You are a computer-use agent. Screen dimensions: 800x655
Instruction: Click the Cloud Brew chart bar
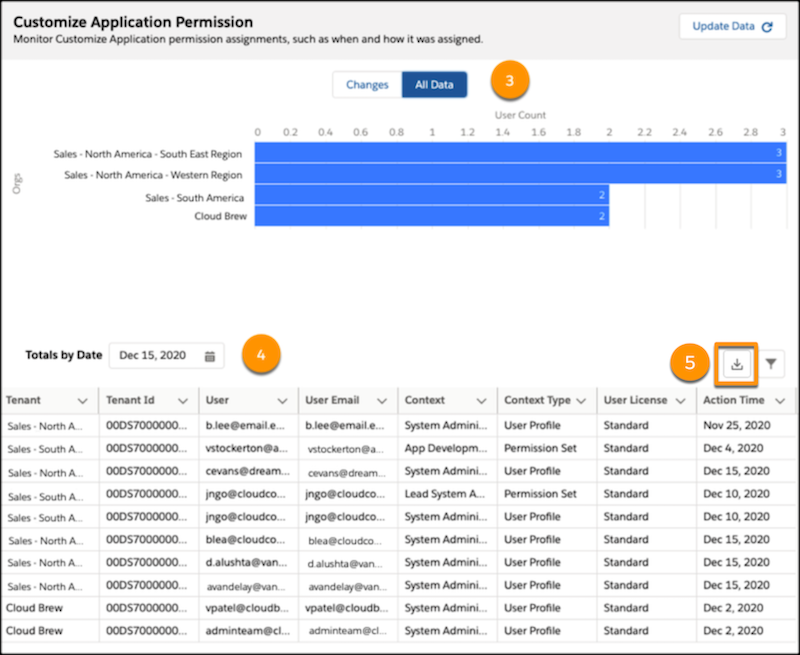click(x=432, y=216)
